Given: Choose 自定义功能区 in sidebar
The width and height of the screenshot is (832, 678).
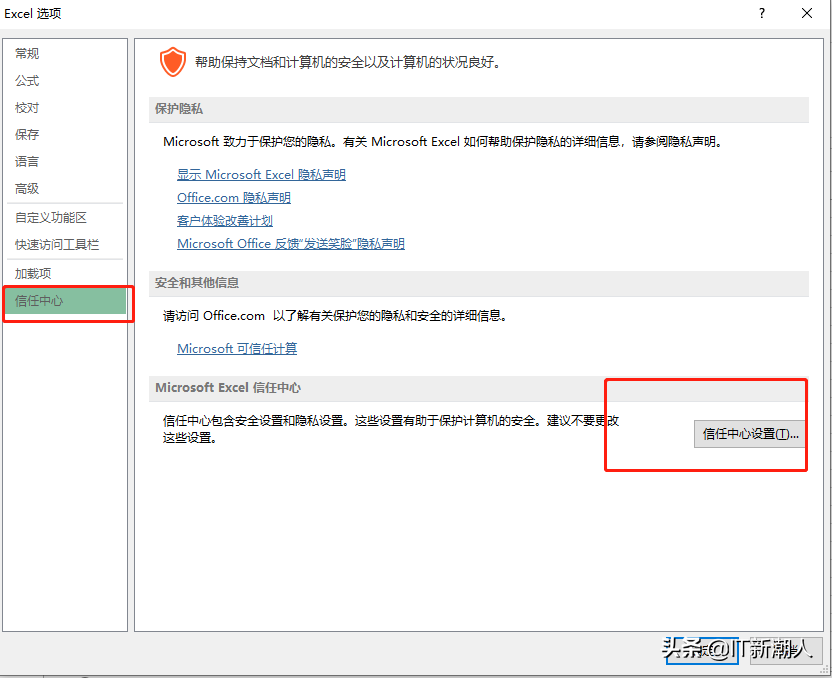Looking at the screenshot, I should pos(51,218).
